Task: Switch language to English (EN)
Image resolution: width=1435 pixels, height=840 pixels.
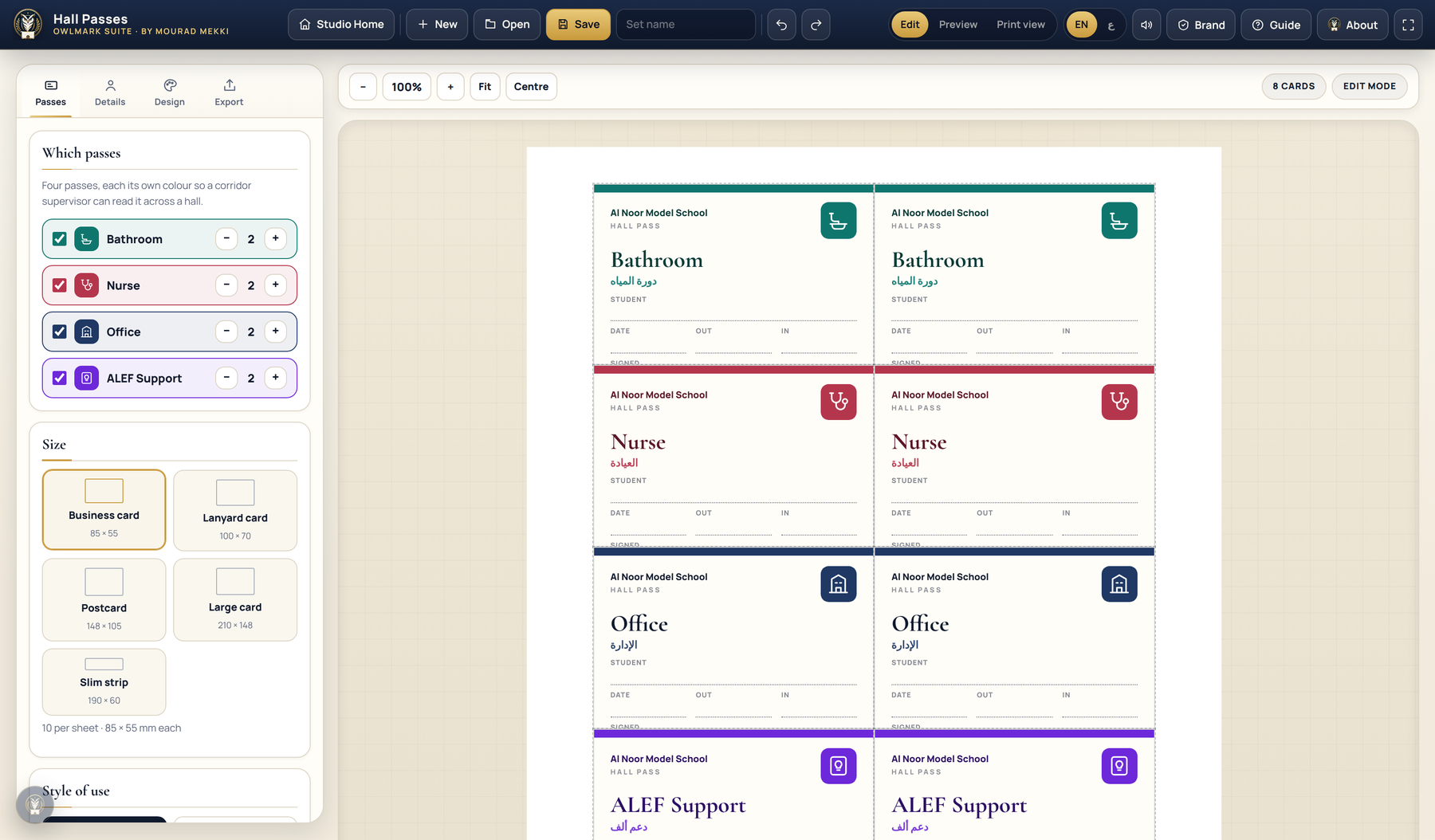Action: click(1081, 25)
